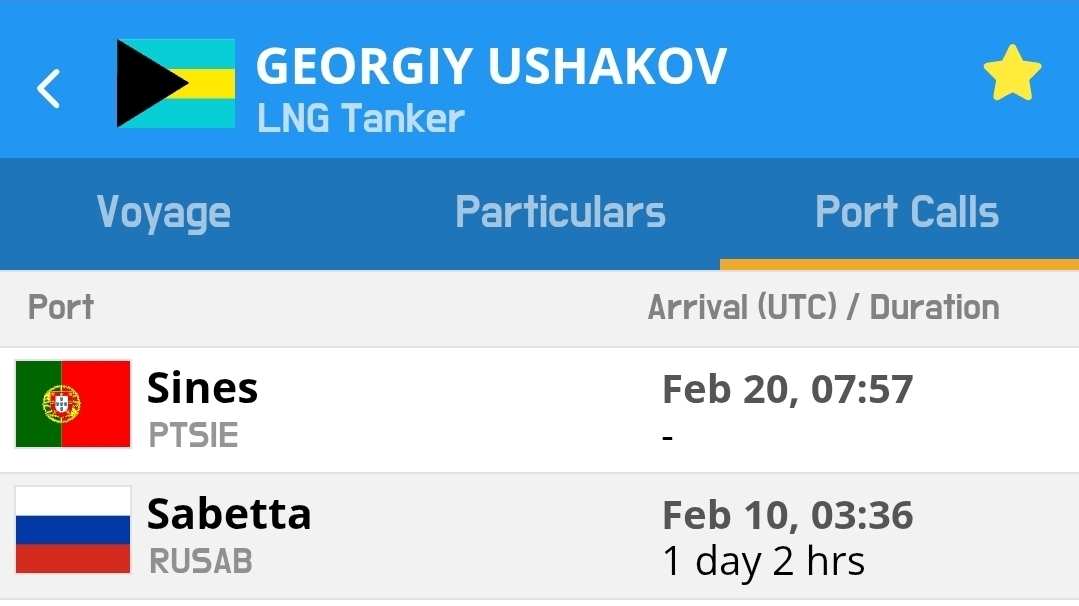Toggle the yellow favorite star
Image resolution: width=1079 pixels, height=606 pixels.
click(x=1012, y=73)
